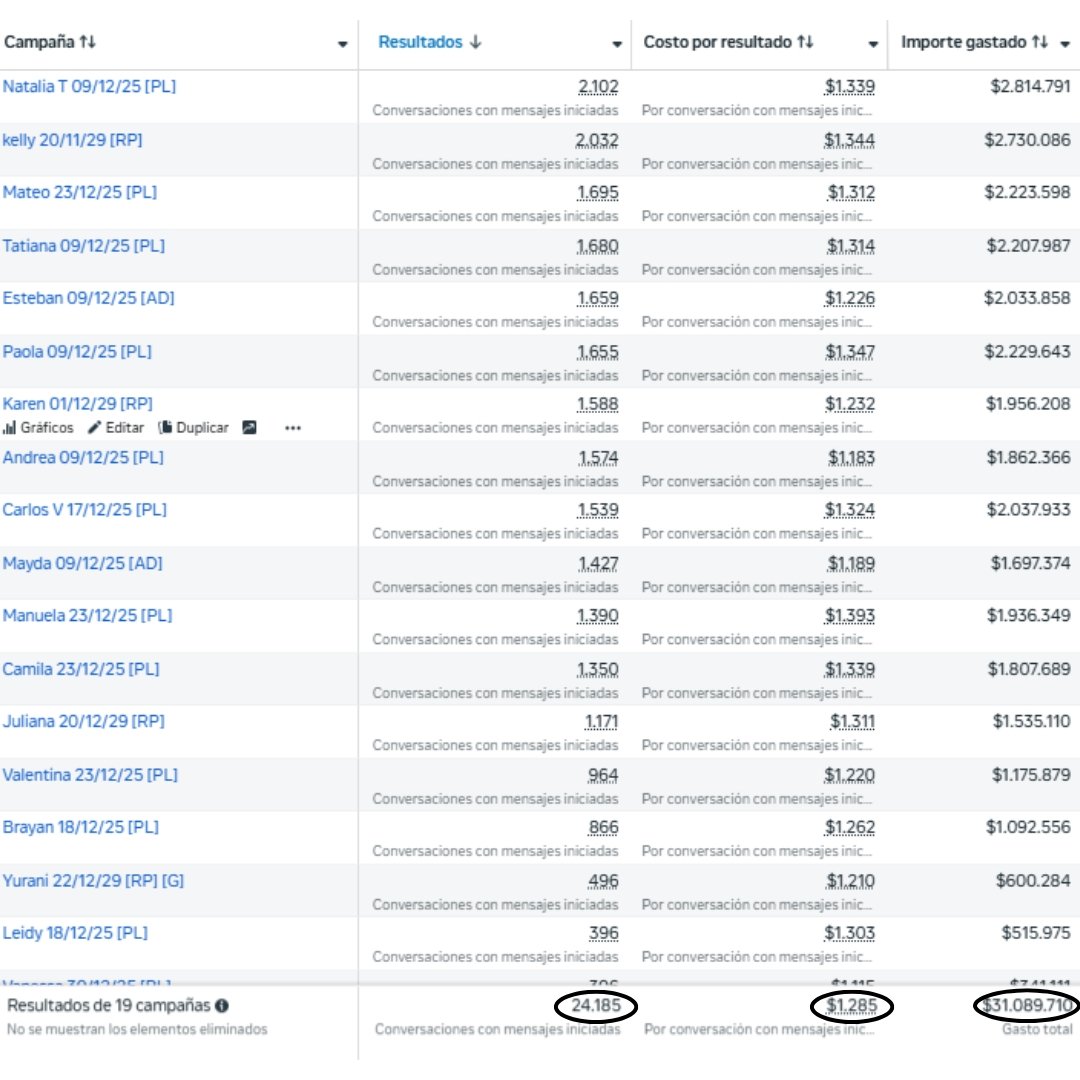Click sort arrows next to Campaña header
The image size is (1080, 1080).
click(88, 42)
